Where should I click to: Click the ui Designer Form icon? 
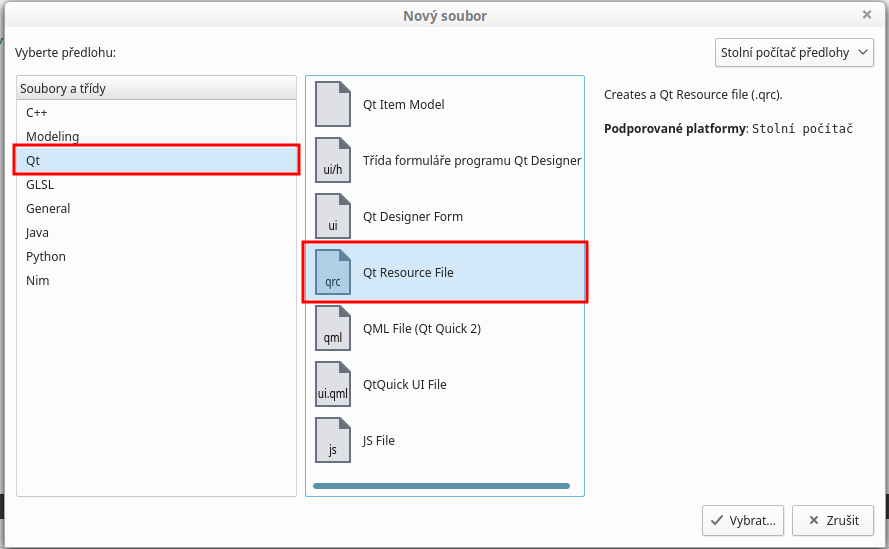(333, 216)
